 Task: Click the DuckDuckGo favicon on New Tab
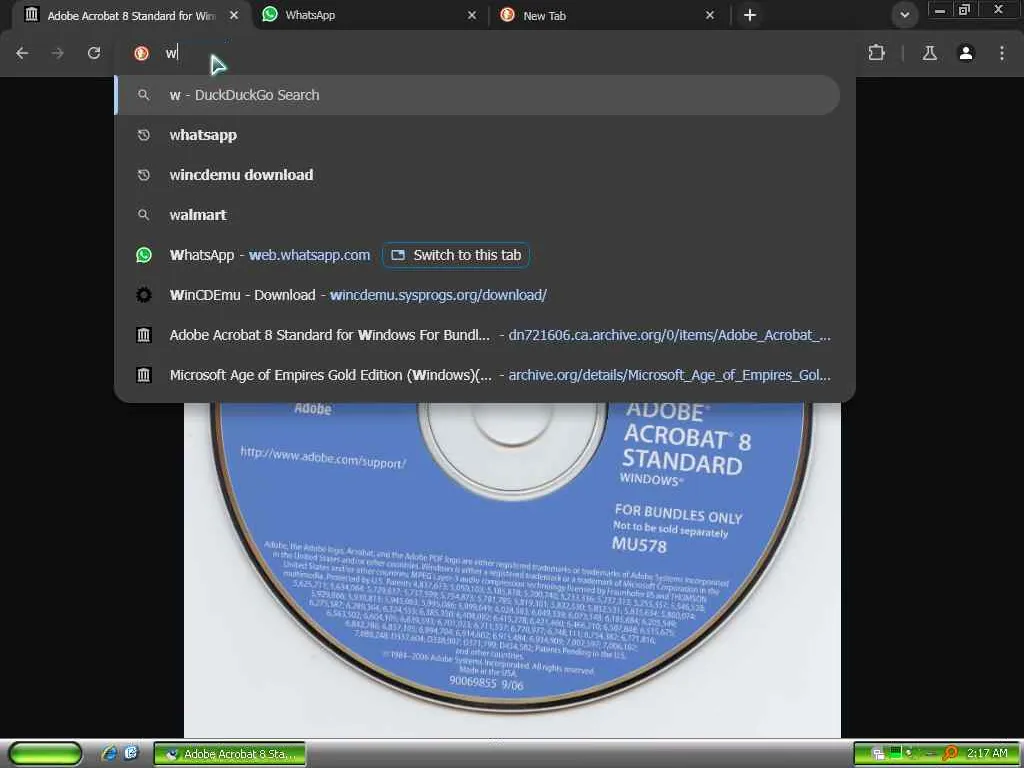pos(507,15)
